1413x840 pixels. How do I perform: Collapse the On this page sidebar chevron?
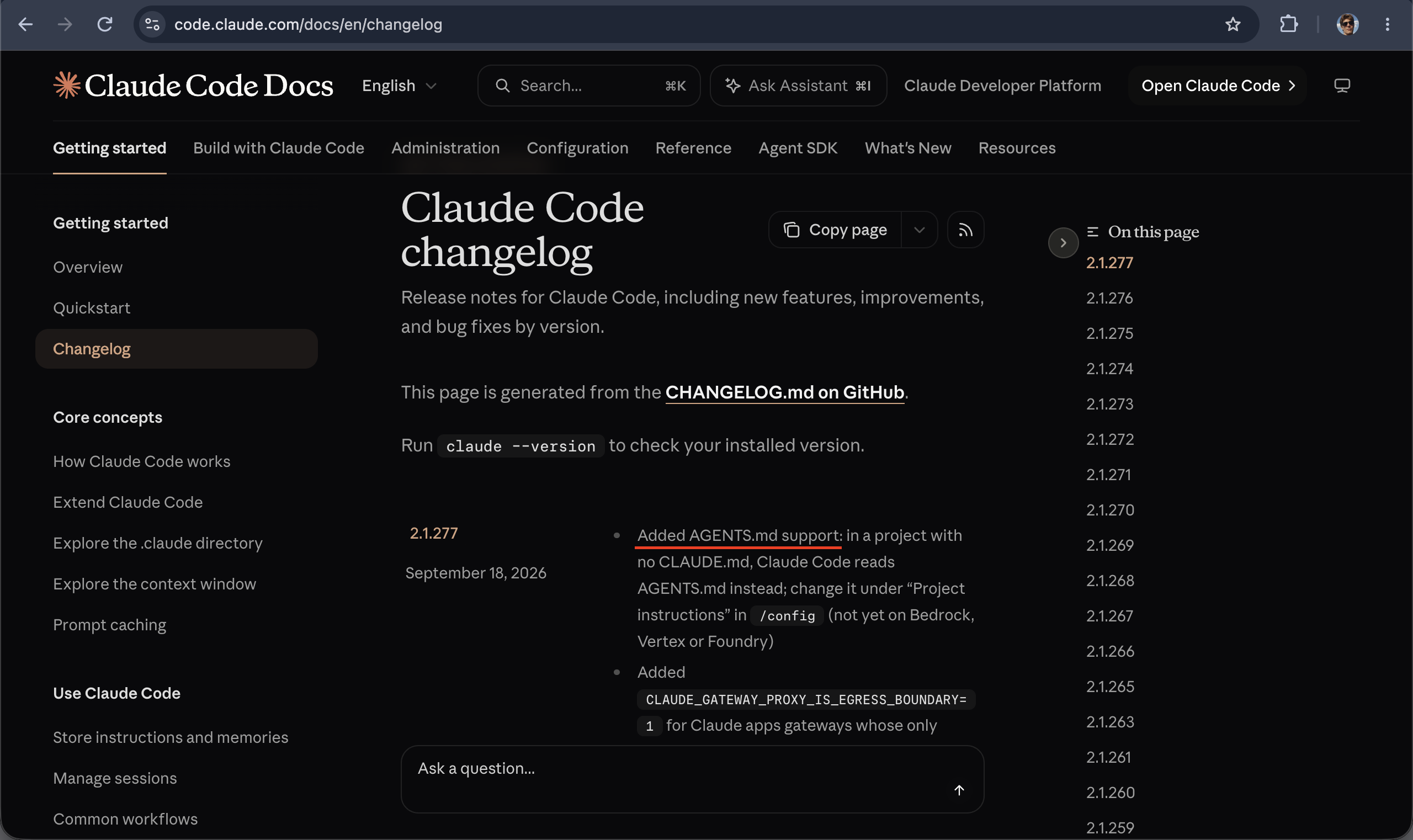[1063, 243]
